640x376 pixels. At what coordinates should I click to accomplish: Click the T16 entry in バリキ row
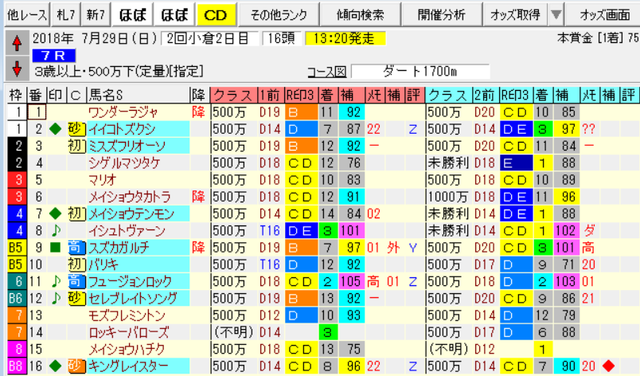click(270, 265)
